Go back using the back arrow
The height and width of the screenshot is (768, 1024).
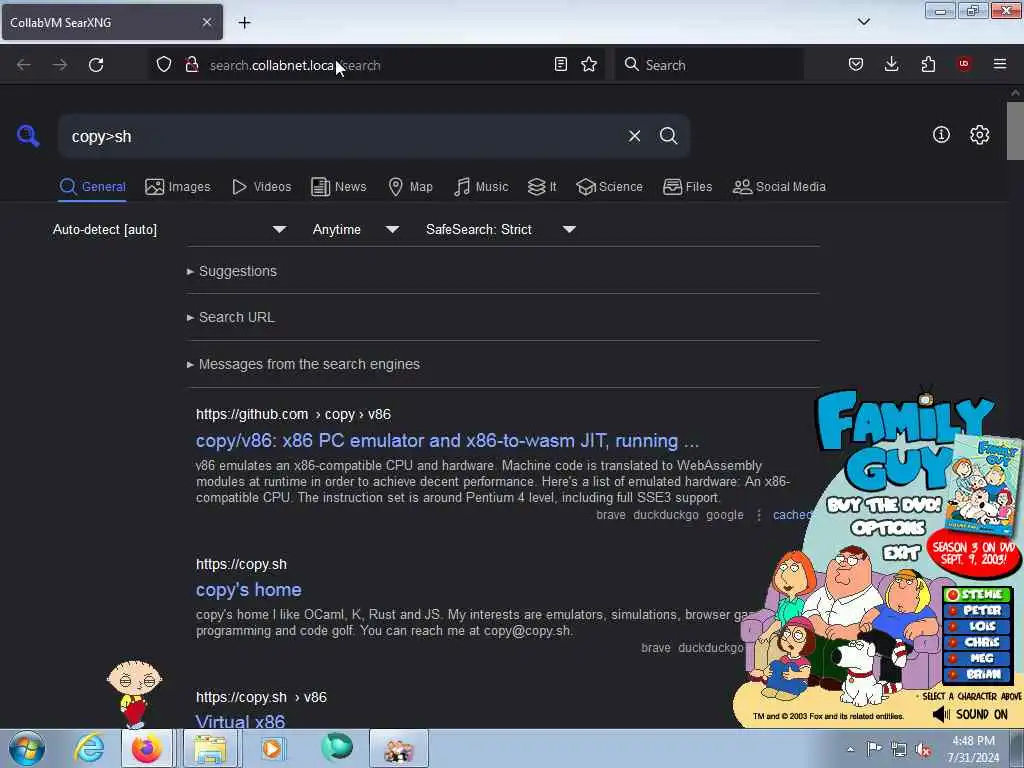[x=24, y=65]
